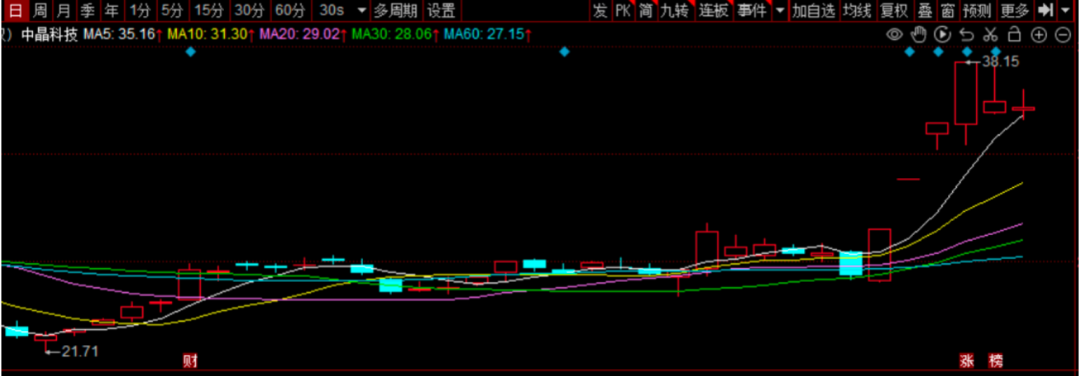Viewport: 1080px width, 376px height.
Task: Toggle the eye visibility icon
Action: (x=894, y=34)
